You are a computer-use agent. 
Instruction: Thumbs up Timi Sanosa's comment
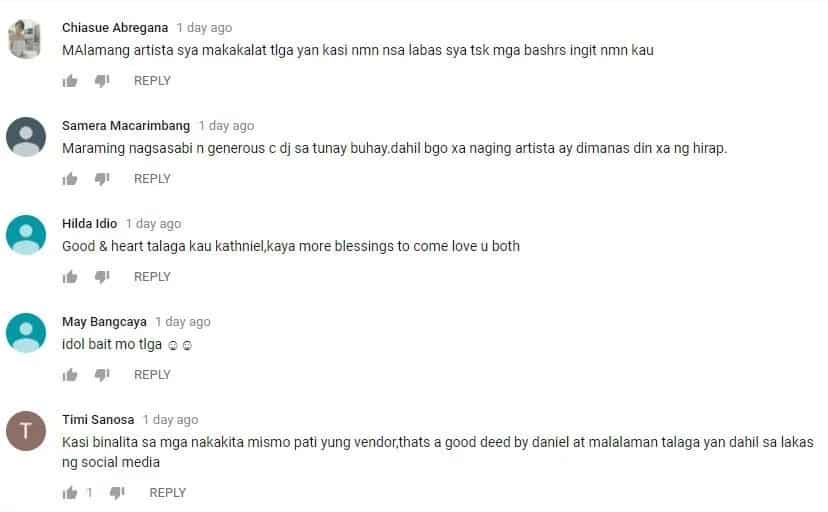[70, 493]
